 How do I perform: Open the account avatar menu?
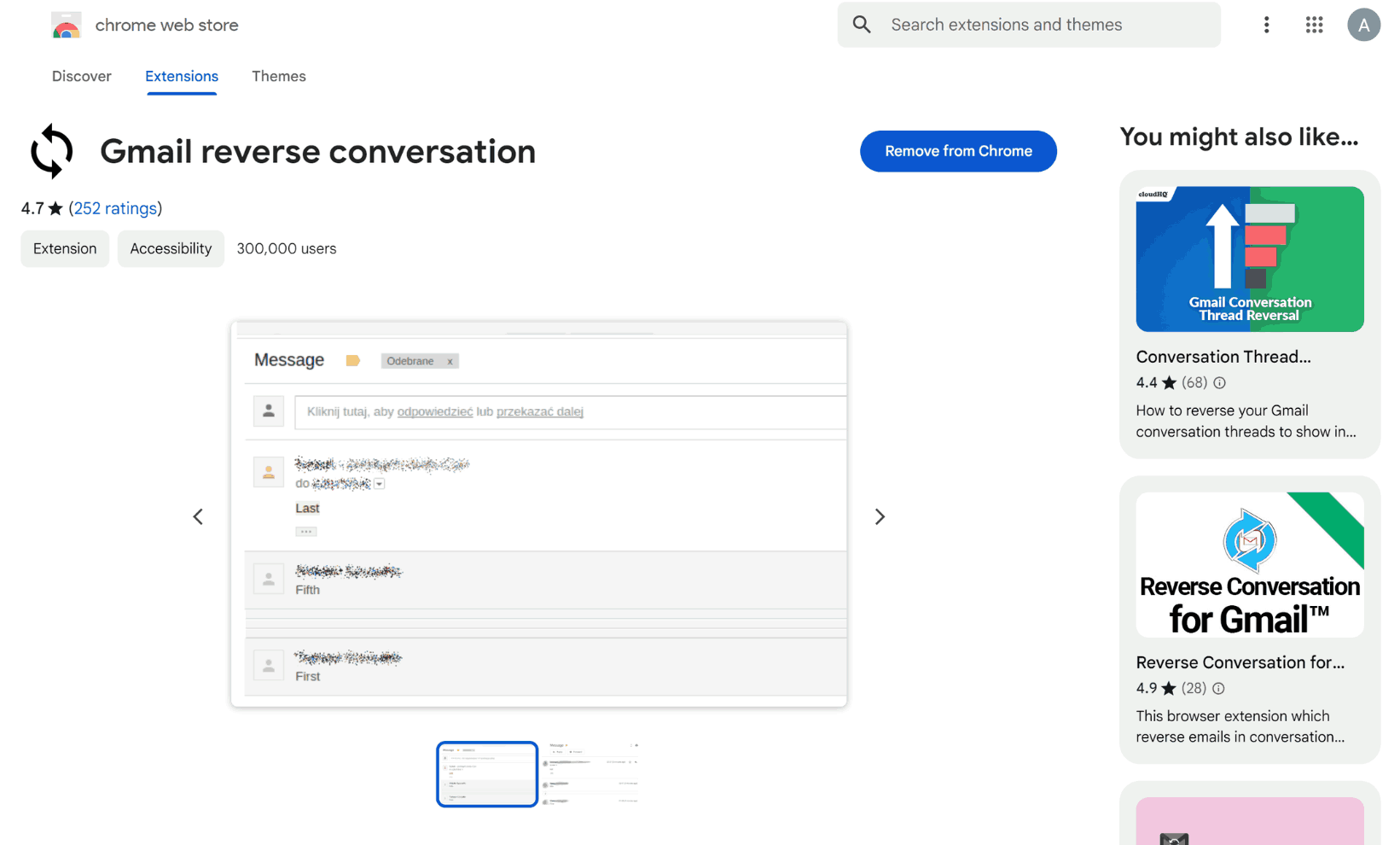[1363, 25]
